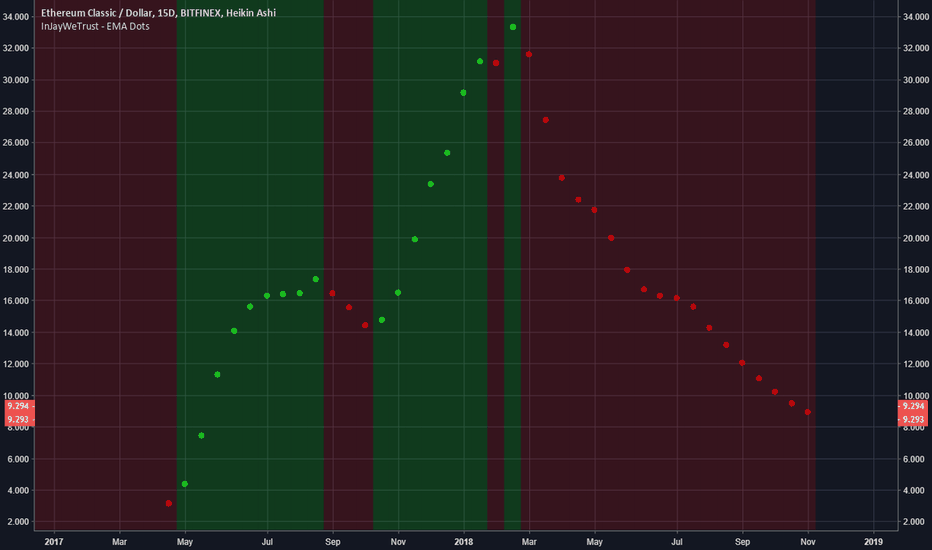This screenshot has width=932, height=550.
Task: Click the 2.000 label on left price axis
Action: pyautogui.click(x=17, y=521)
